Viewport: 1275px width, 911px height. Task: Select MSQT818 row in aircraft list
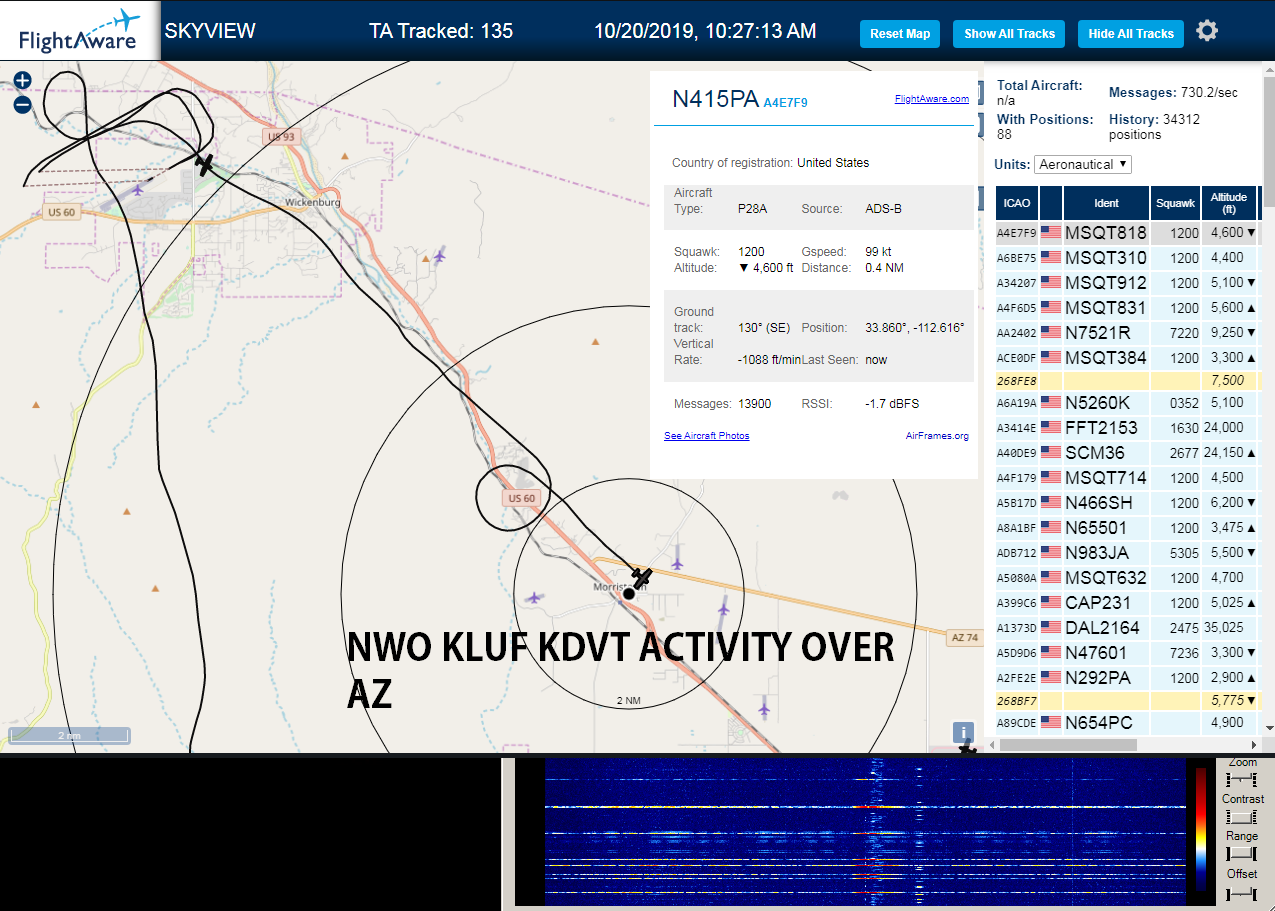[1126, 233]
